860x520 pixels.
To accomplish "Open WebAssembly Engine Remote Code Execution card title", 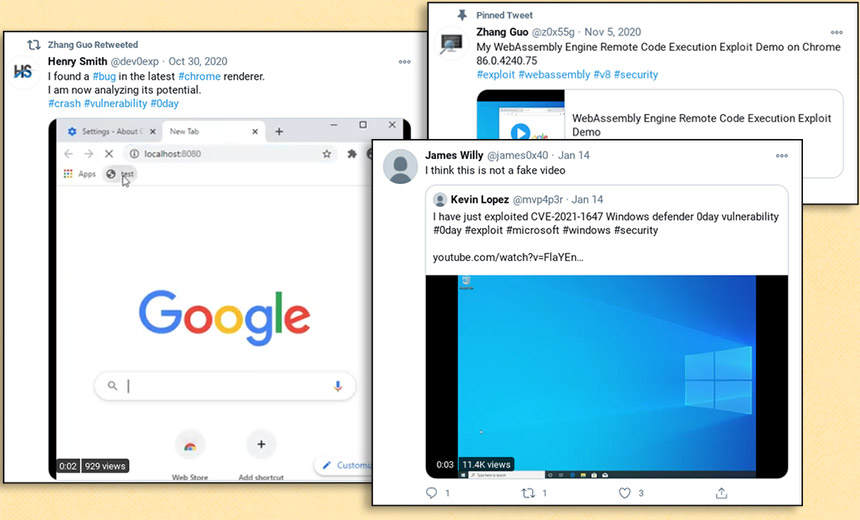I will pyautogui.click(x=701, y=125).
